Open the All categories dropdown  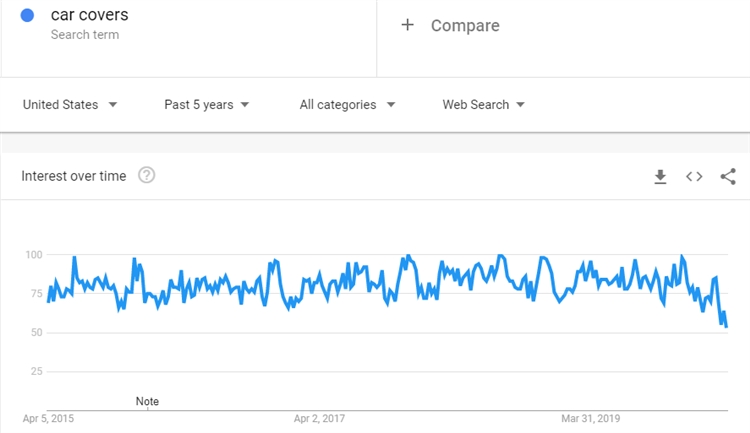click(347, 104)
